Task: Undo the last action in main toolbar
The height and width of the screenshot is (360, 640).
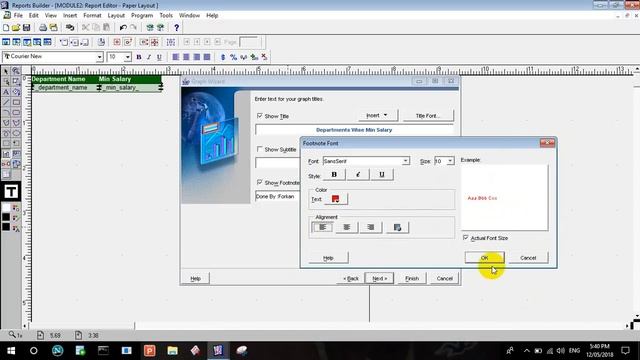Action: (x=123, y=28)
